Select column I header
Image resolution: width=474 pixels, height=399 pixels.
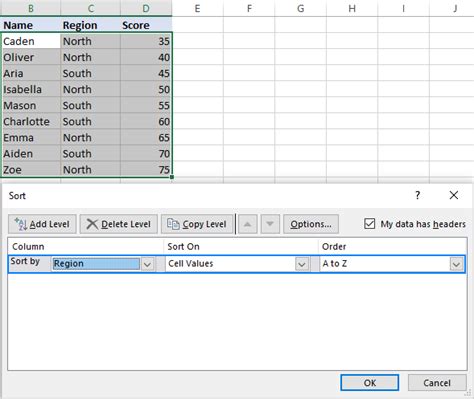(404, 8)
